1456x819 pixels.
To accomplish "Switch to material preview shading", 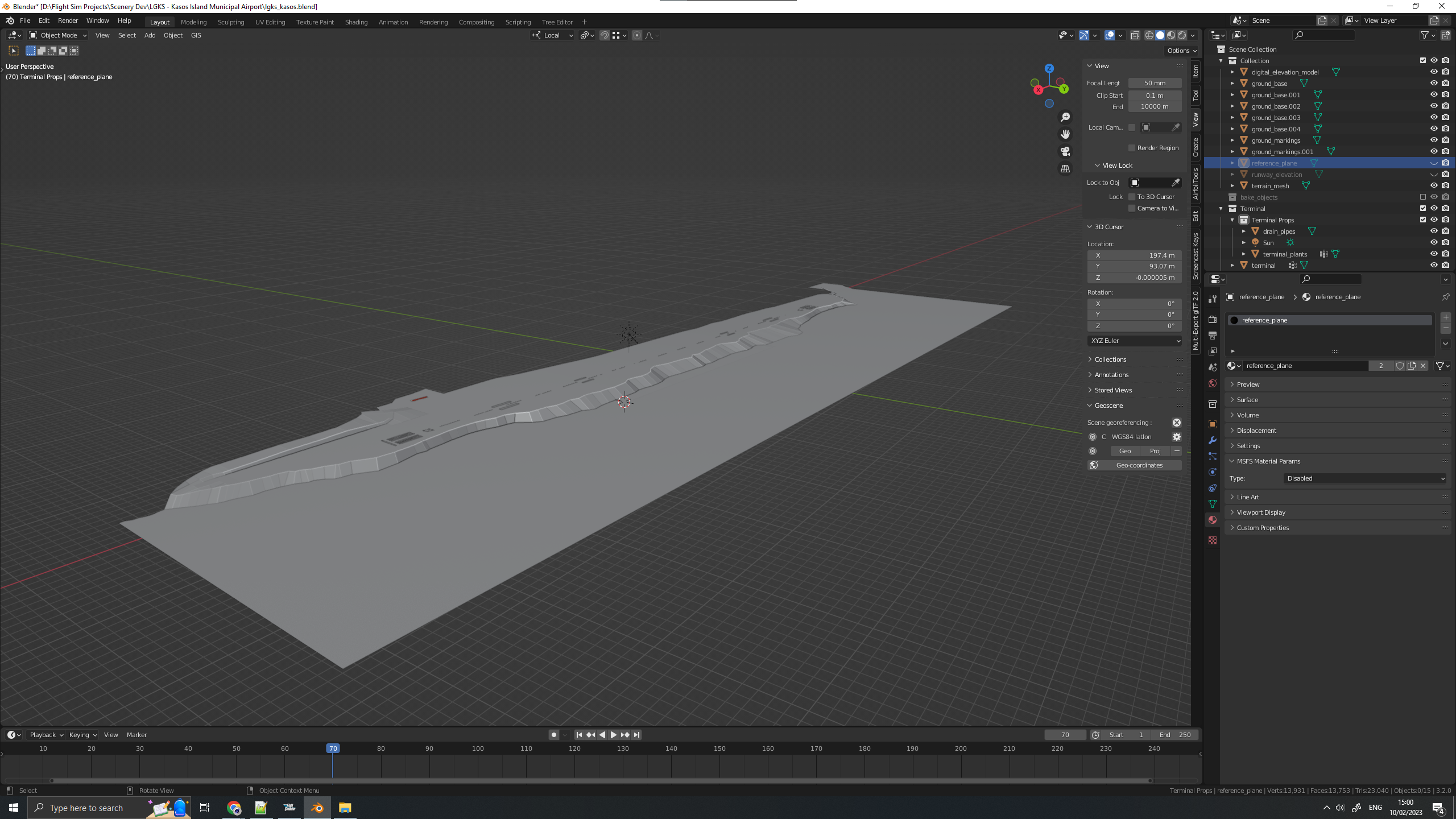I will [x=1171, y=35].
